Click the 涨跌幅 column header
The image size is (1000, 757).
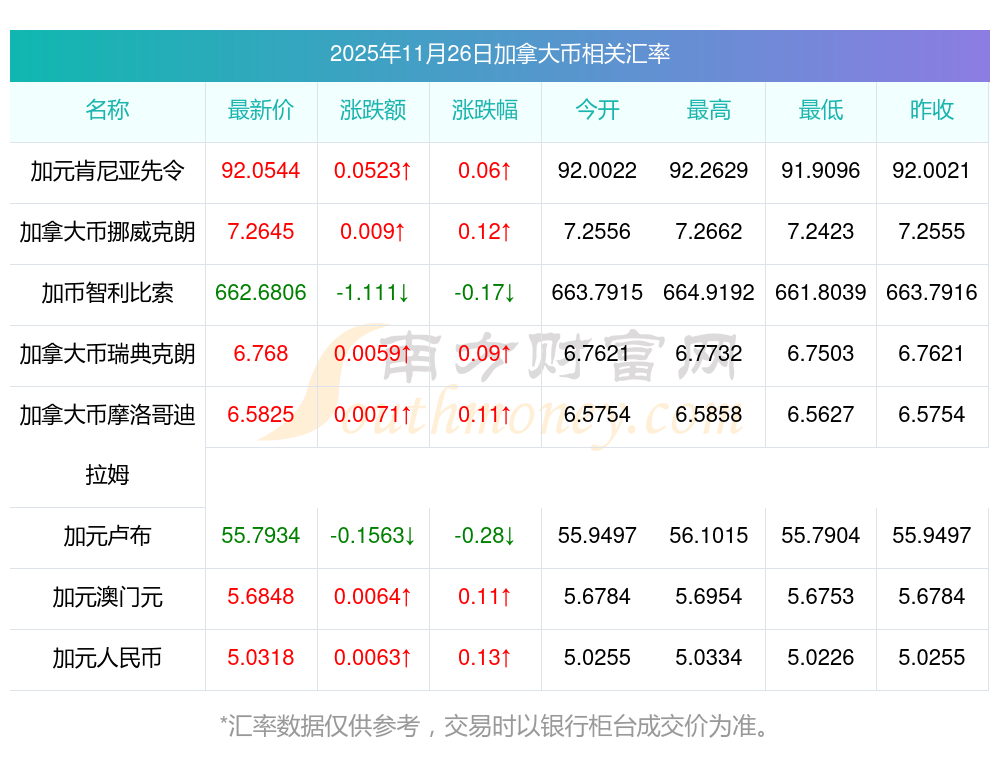485,111
